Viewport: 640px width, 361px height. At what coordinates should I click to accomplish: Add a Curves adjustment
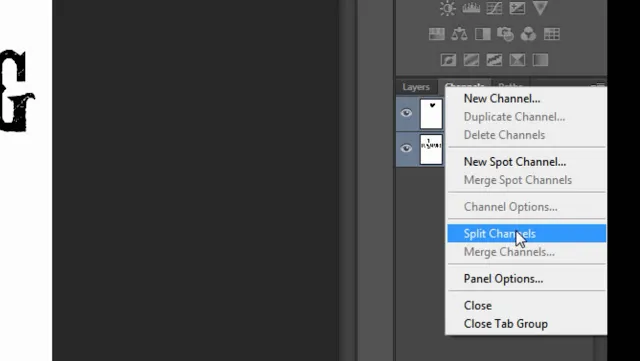pos(494,8)
